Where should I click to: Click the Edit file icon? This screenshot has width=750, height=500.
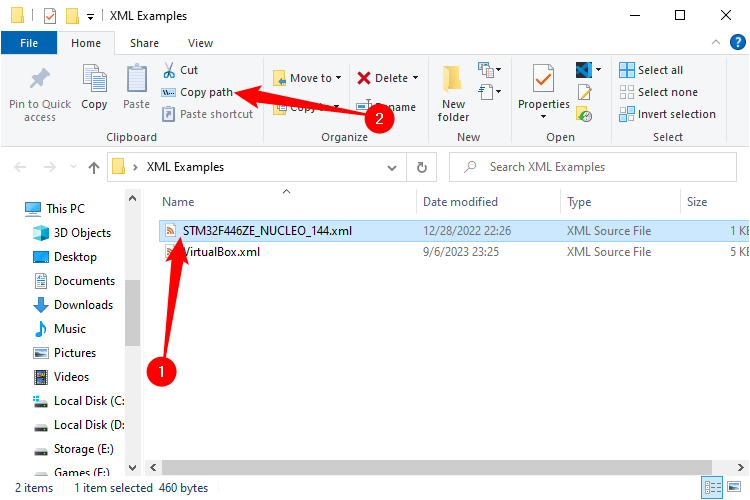pyautogui.click(x=585, y=92)
